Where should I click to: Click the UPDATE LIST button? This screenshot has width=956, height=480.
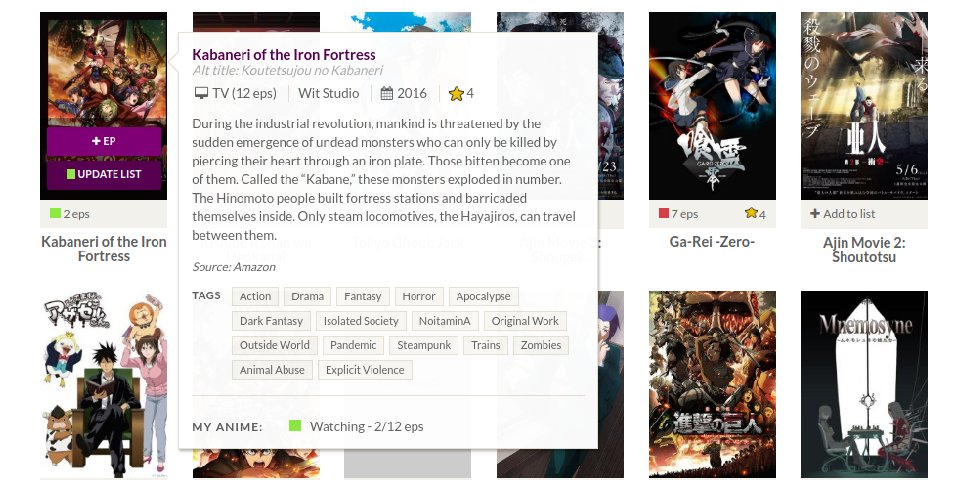pyautogui.click(x=104, y=174)
